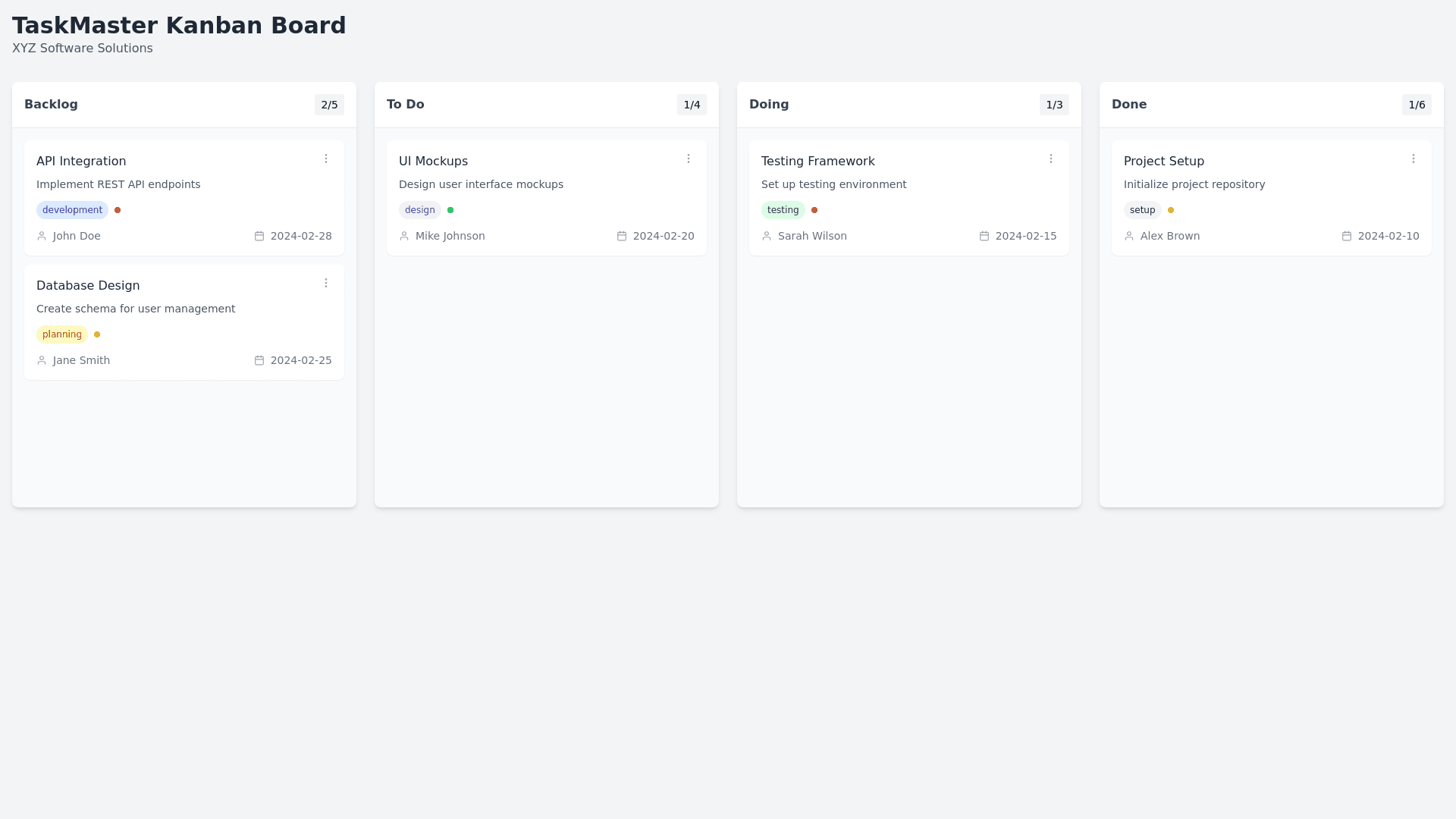Click Backlog column 2/5 count badge
The width and height of the screenshot is (1456, 819).
329,105
